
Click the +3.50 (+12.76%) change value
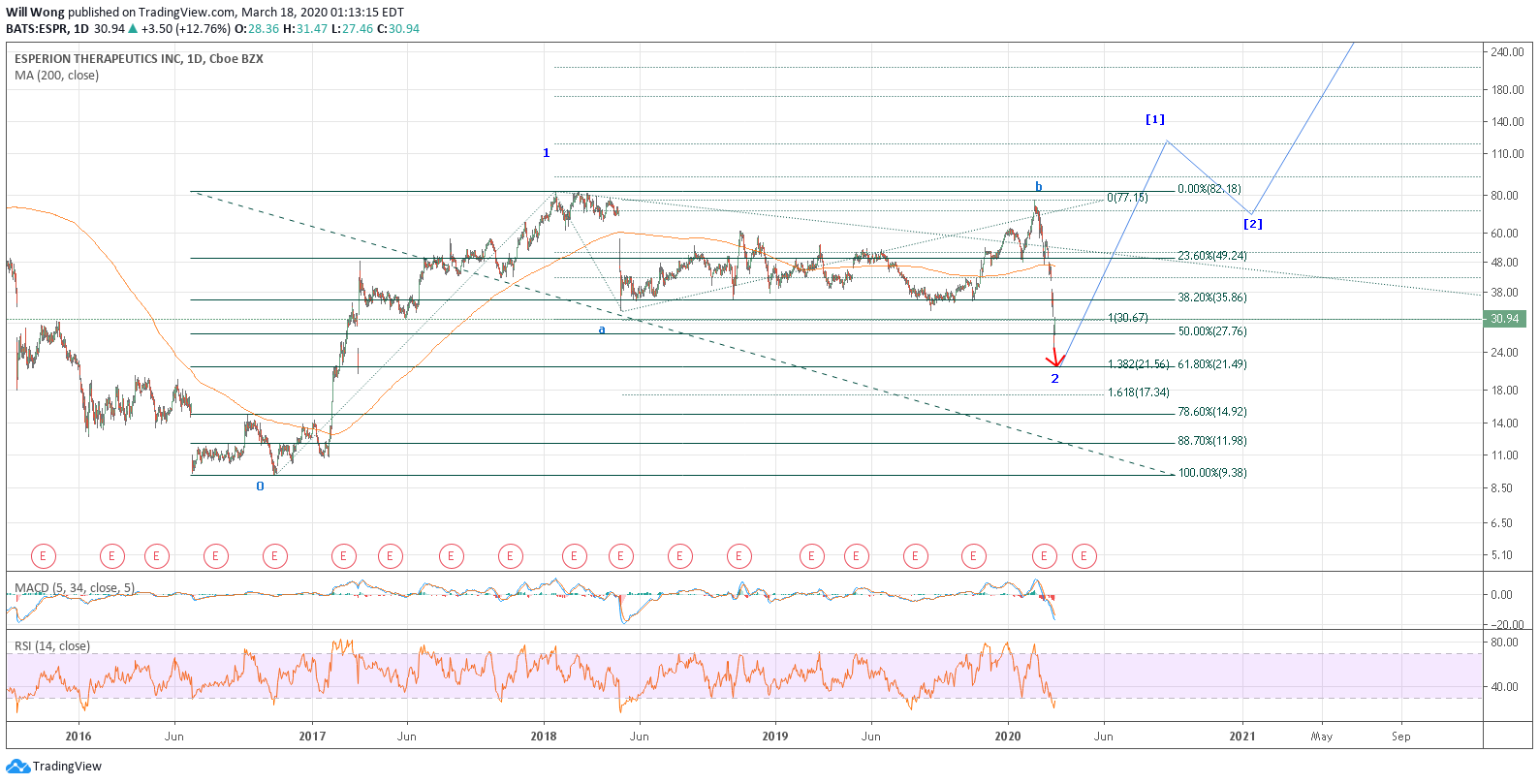[185, 29]
